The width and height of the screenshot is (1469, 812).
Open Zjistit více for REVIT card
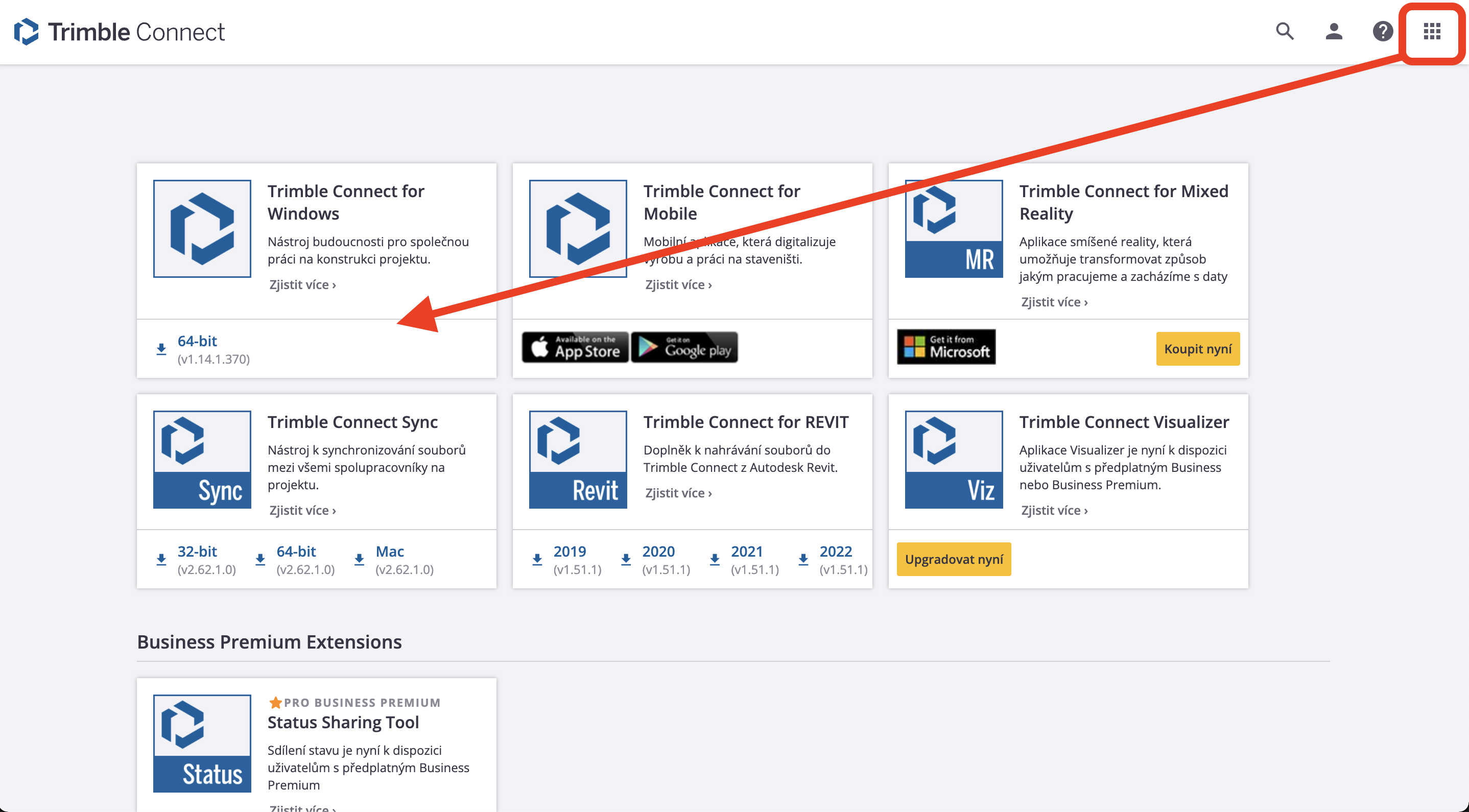point(678,493)
